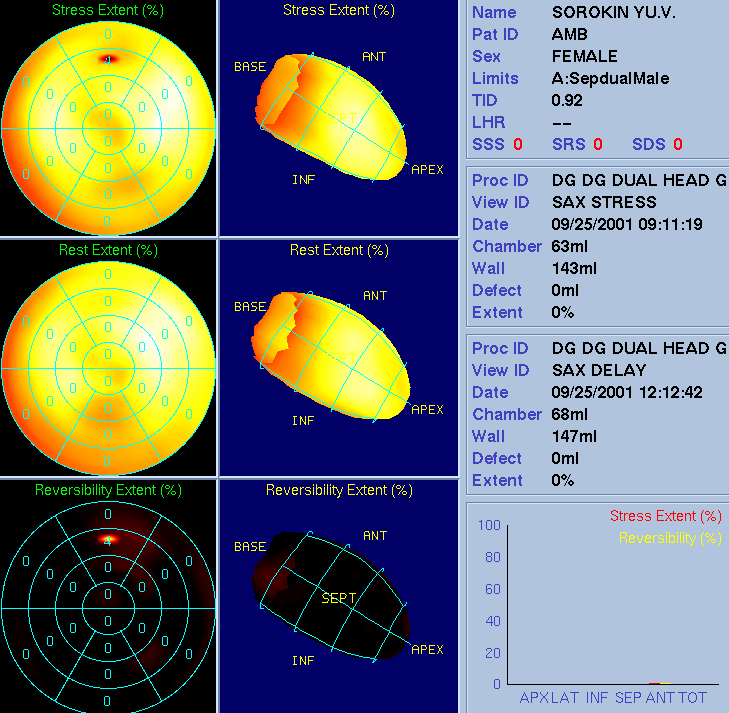Click the SEP label on the graph axis

(628, 698)
